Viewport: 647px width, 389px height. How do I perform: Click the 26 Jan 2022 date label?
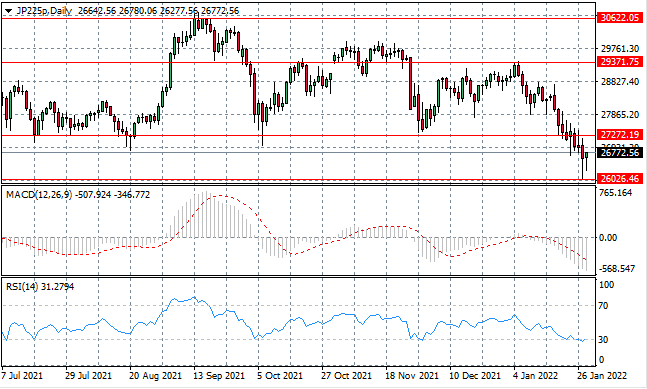tap(602, 376)
